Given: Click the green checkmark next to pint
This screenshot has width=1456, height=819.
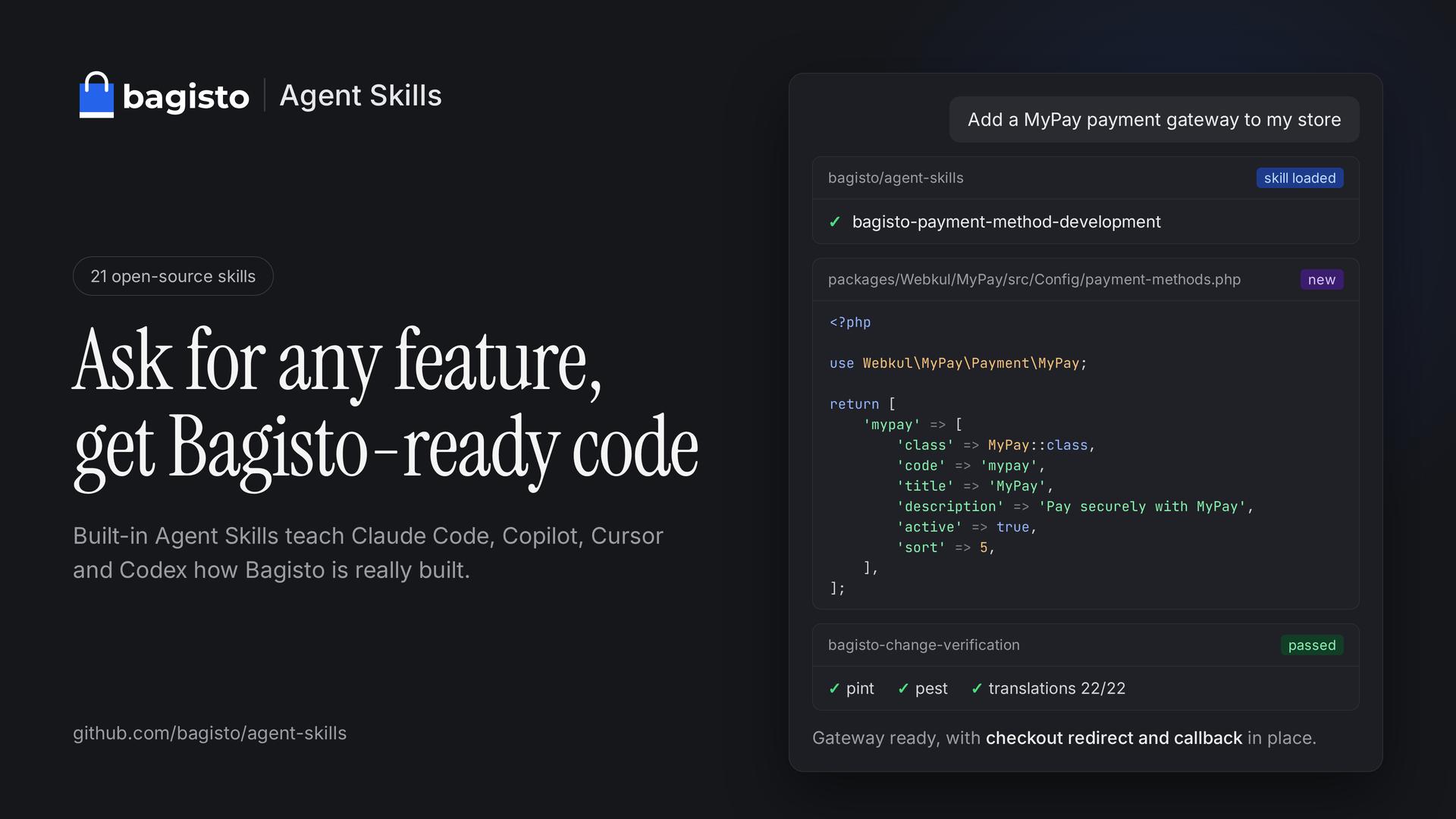Looking at the screenshot, I should click(834, 689).
